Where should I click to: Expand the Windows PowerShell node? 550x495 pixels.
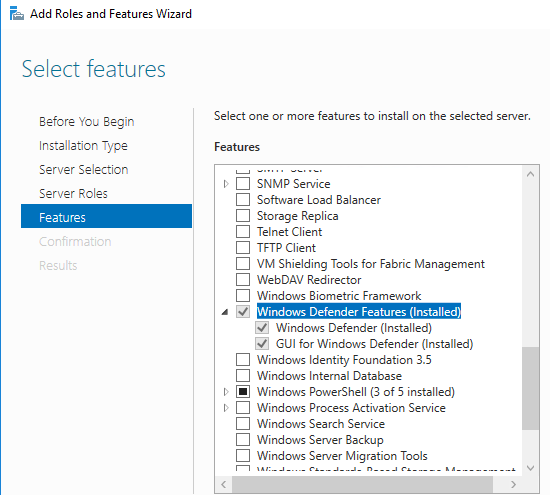(x=226, y=392)
